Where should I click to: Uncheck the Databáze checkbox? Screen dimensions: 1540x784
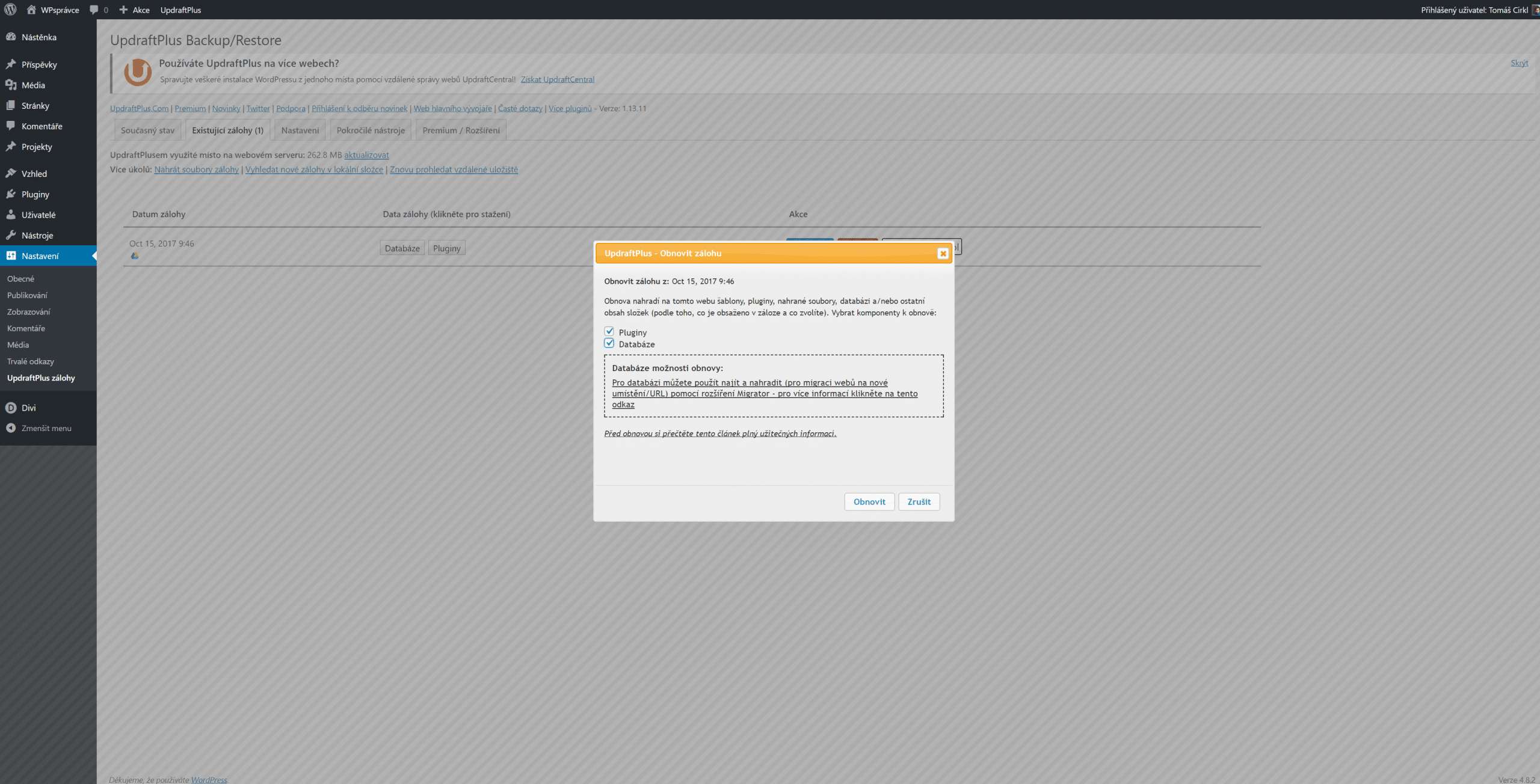(x=609, y=343)
